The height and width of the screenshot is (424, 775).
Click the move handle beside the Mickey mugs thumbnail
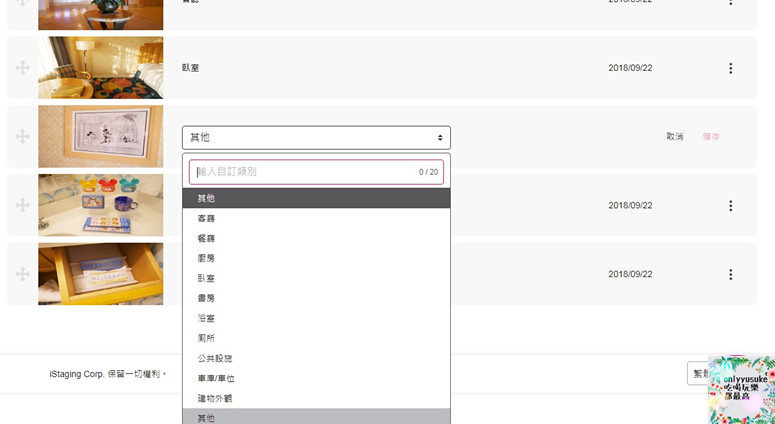coord(22,205)
